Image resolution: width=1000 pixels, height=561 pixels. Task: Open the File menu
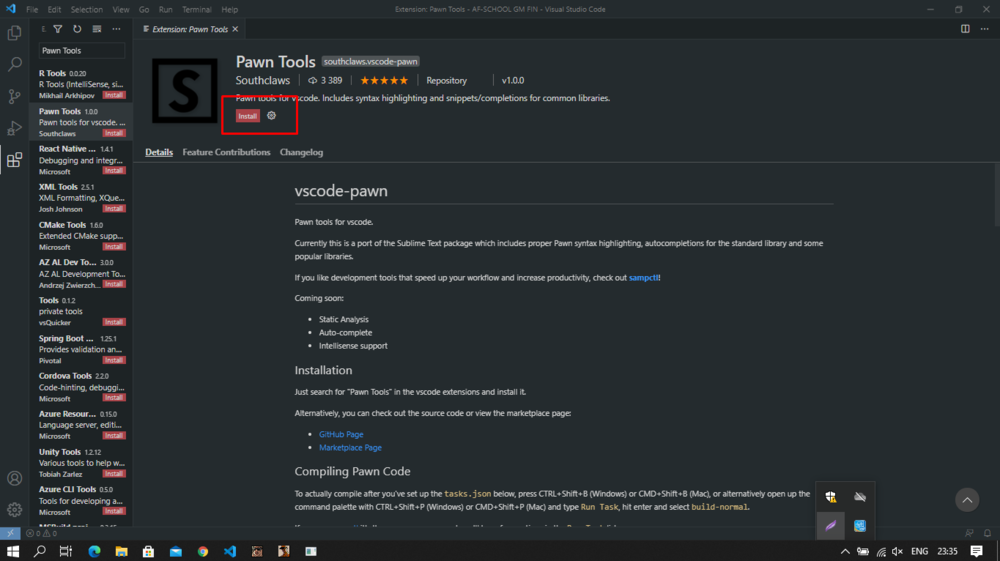[x=32, y=10]
